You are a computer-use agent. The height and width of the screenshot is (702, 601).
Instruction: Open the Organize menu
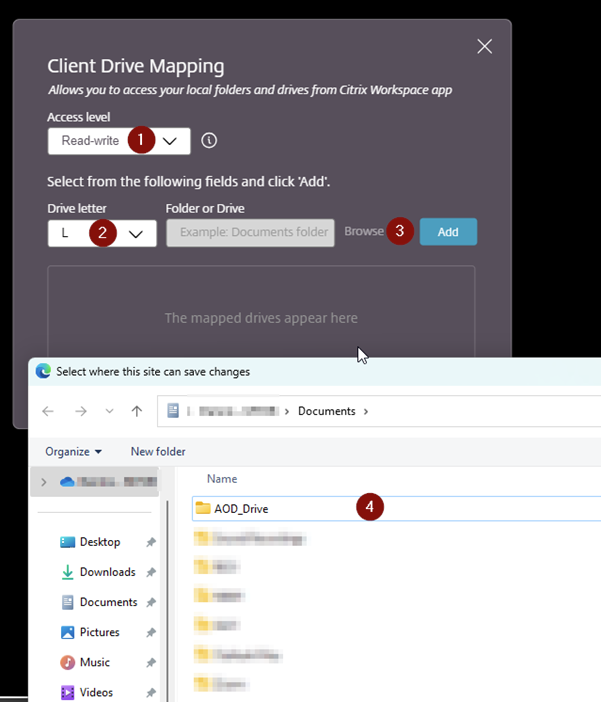click(x=73, y=452)
